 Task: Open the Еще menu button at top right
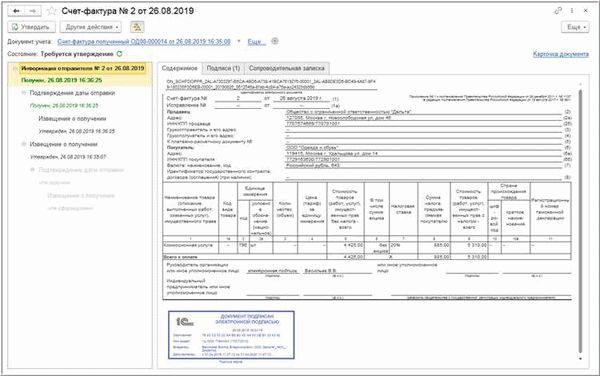(x=575, y=27)
